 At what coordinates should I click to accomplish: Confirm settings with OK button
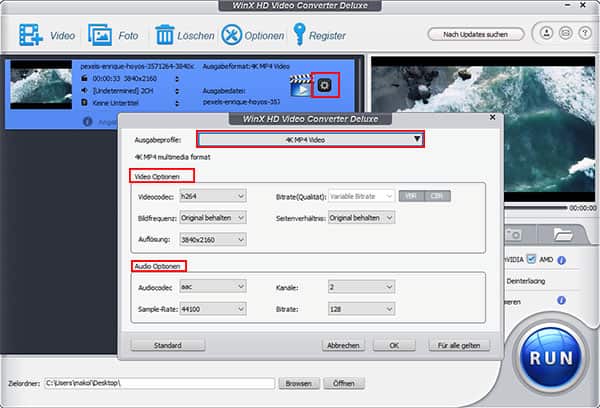394,345
